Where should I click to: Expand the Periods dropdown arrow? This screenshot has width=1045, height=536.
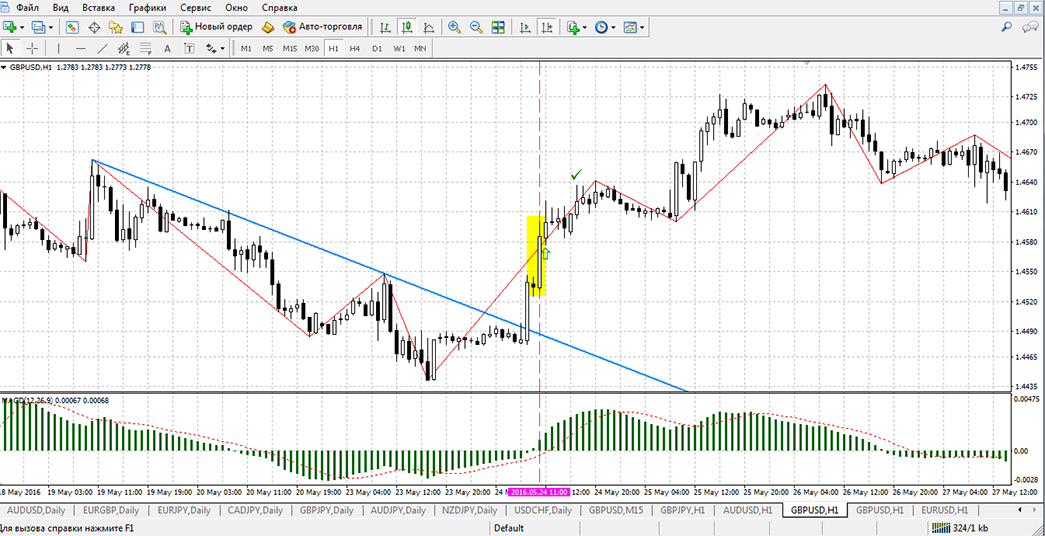click(613, 27)
